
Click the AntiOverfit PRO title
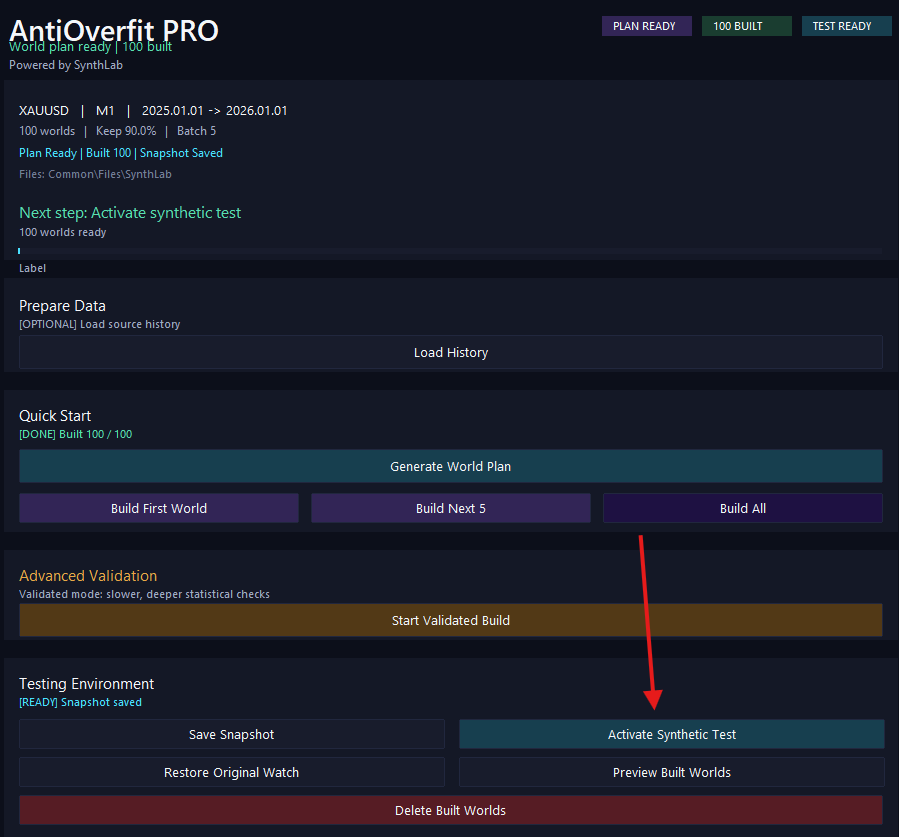click(x=114, y=30)
